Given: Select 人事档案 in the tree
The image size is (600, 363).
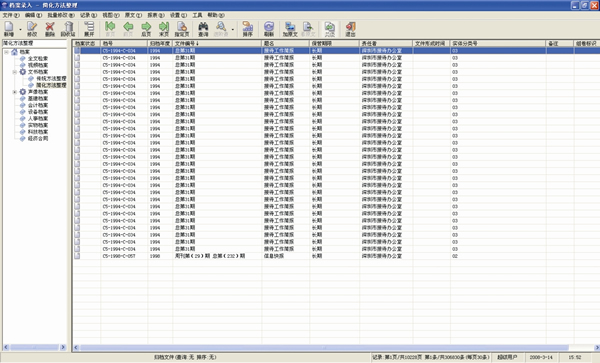Looking at the screenshot, I should click(38, 119).
